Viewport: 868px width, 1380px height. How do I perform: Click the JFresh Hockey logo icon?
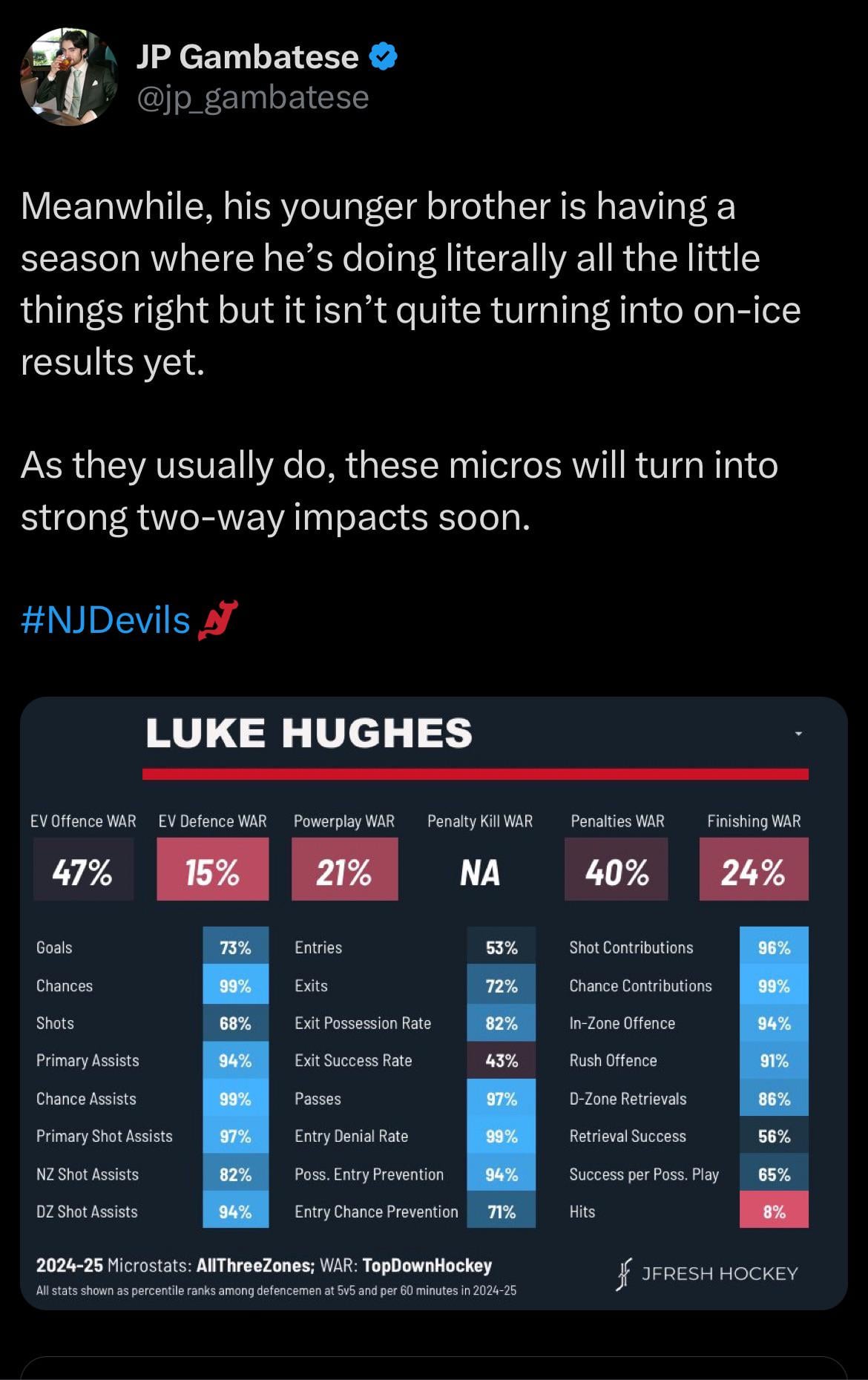point(624,1274)
